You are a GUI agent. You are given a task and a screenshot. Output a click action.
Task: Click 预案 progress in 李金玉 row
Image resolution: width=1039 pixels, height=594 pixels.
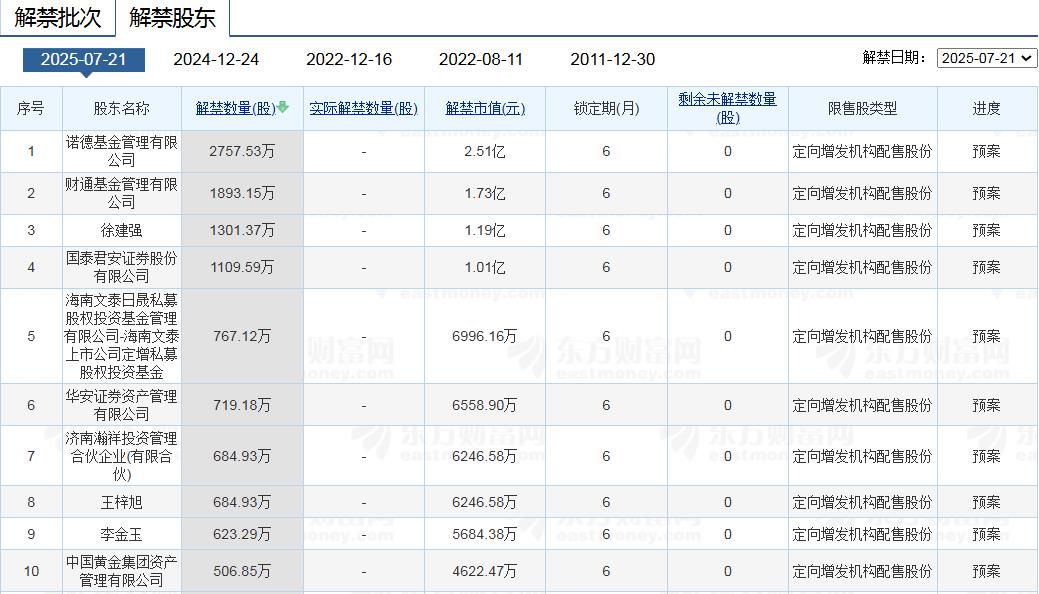(x=987, y=534)
